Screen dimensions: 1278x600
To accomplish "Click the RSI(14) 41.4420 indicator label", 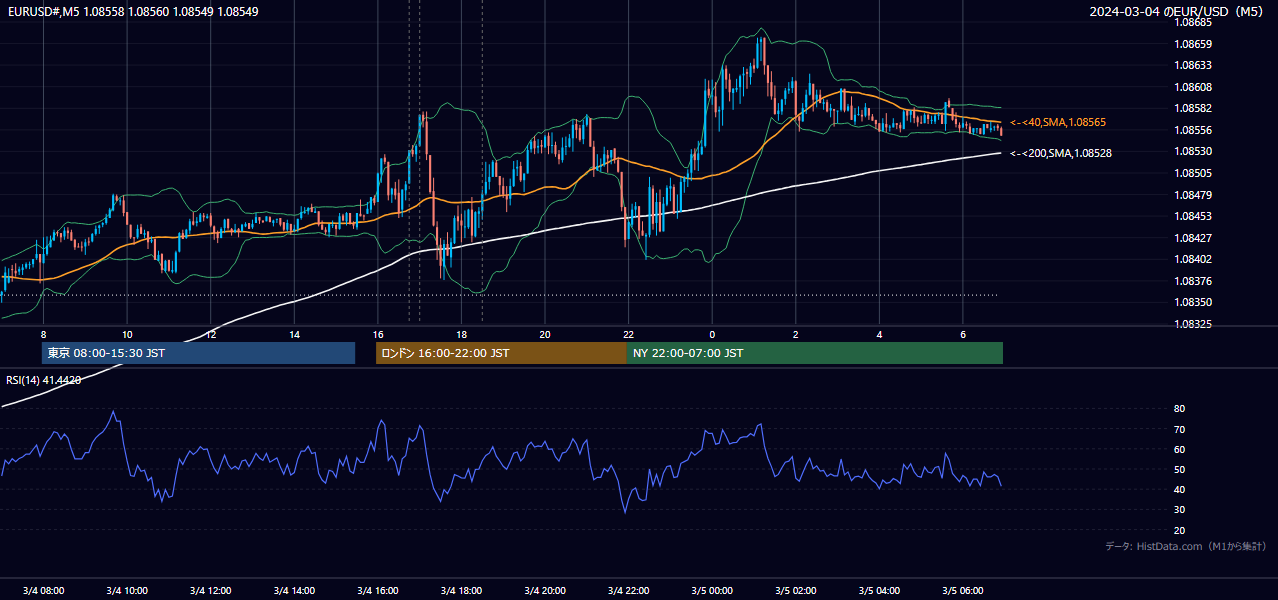I will 44,380.
